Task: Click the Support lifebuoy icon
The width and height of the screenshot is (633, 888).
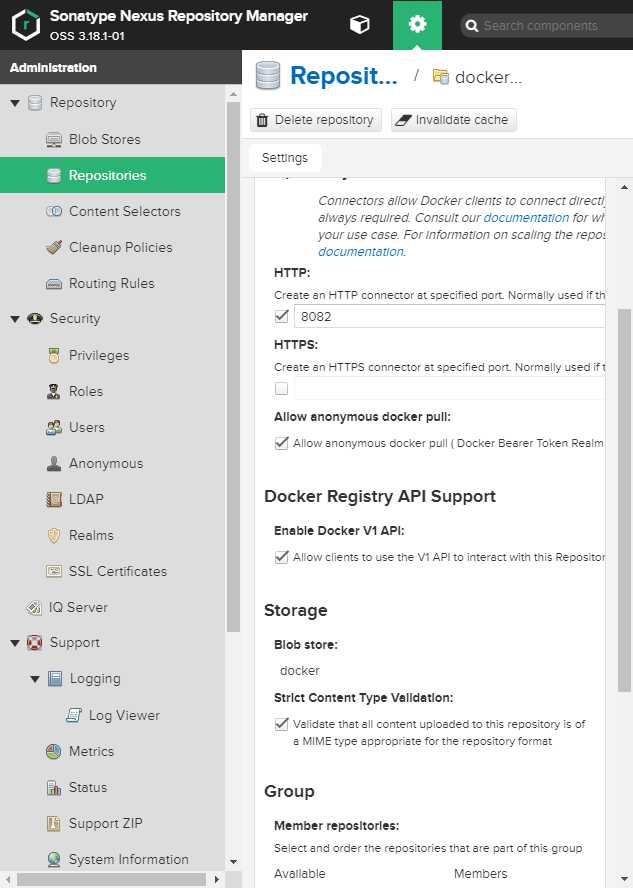Action: (35, 643)
